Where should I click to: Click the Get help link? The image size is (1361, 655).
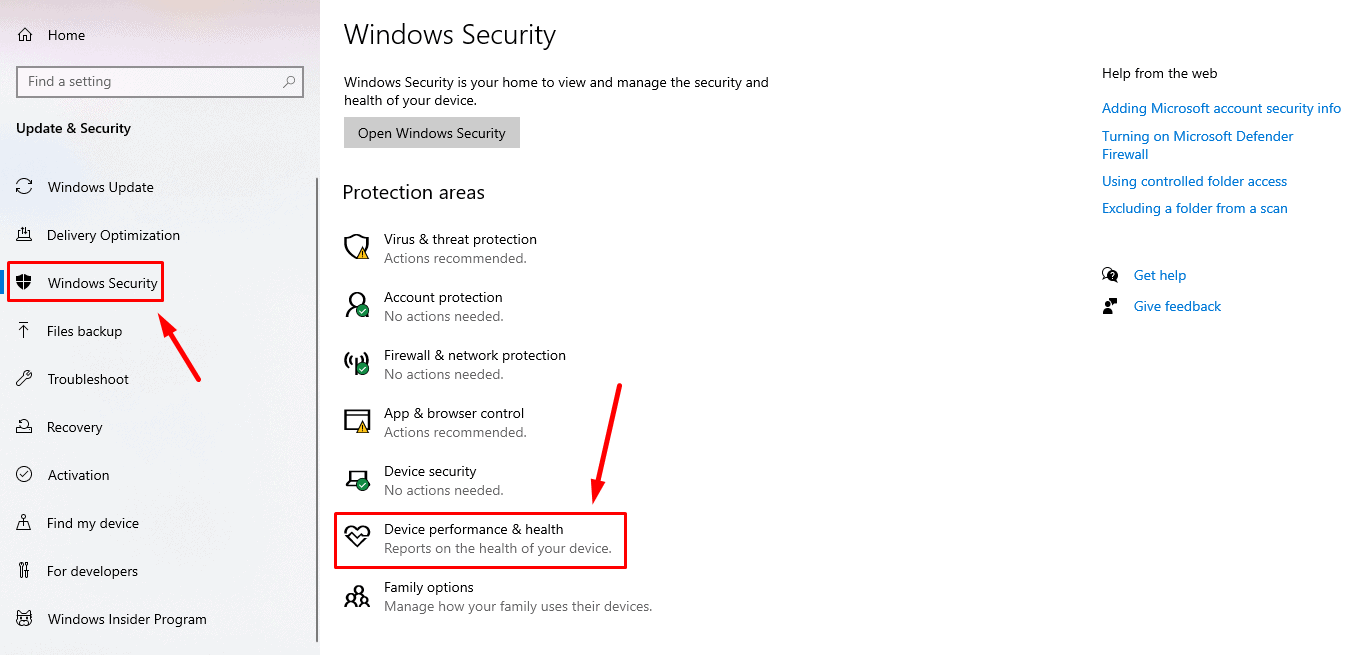[1160, 275]
